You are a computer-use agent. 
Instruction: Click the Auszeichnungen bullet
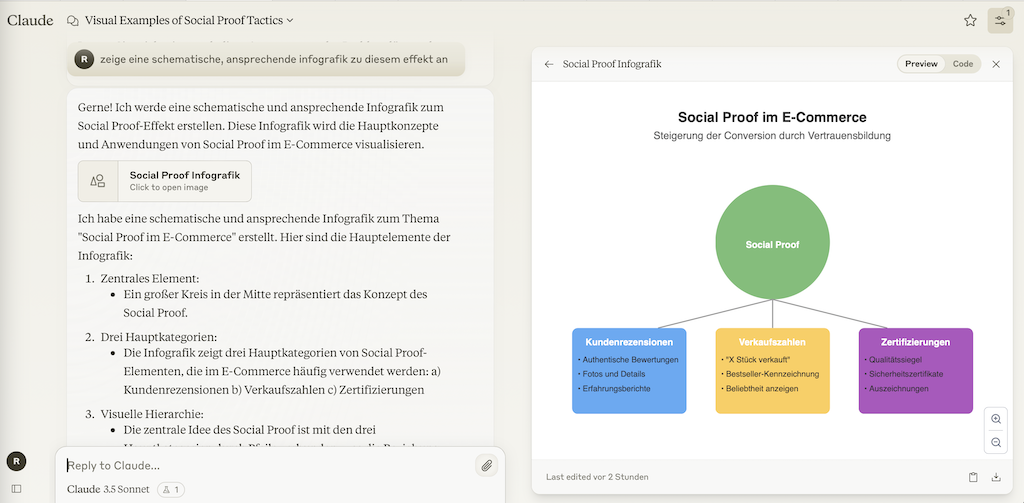pos(896,389)
